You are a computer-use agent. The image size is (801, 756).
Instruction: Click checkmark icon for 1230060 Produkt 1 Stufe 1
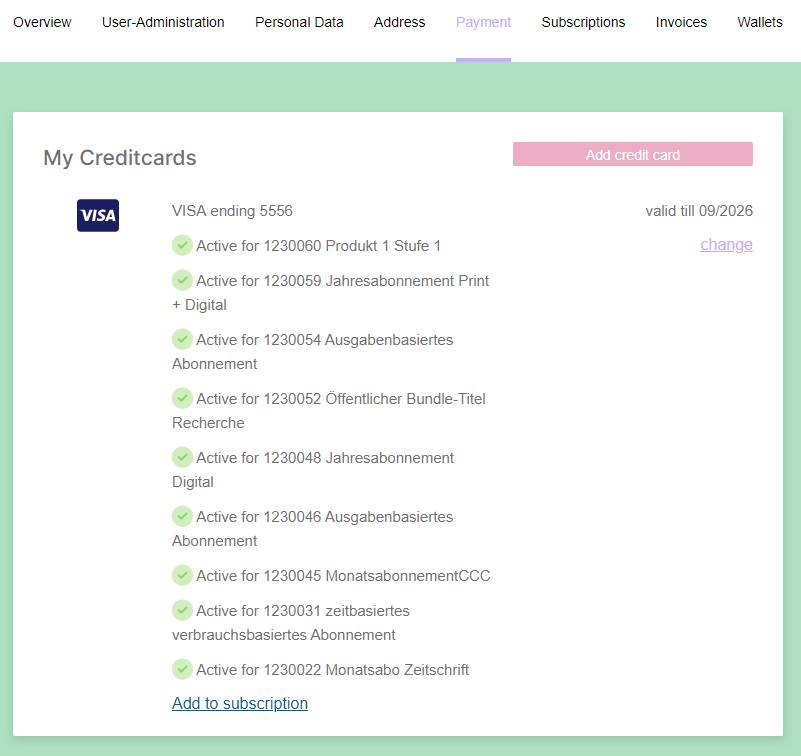click(x=182, y=245)
